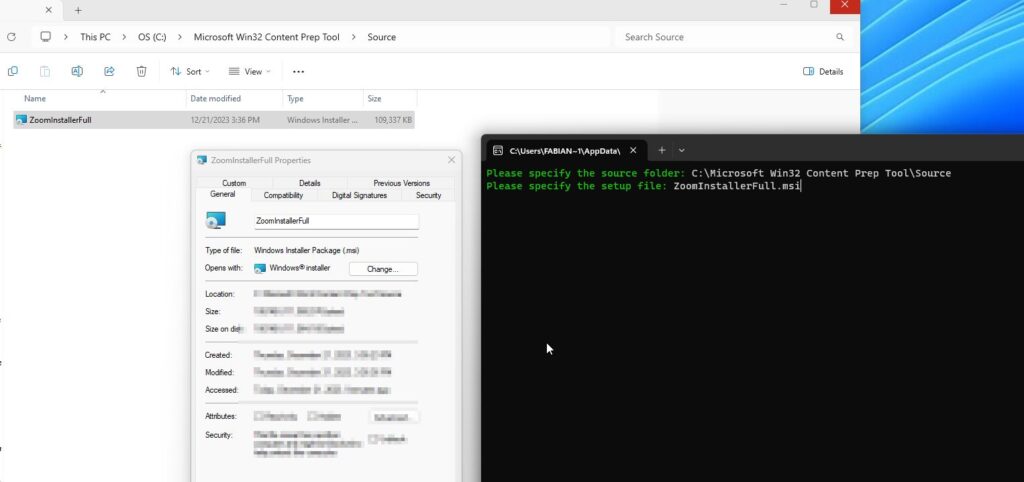This screenshot has height=482, width=1024.
Task: Refresh the Explorer folder view
Action: 11,37
